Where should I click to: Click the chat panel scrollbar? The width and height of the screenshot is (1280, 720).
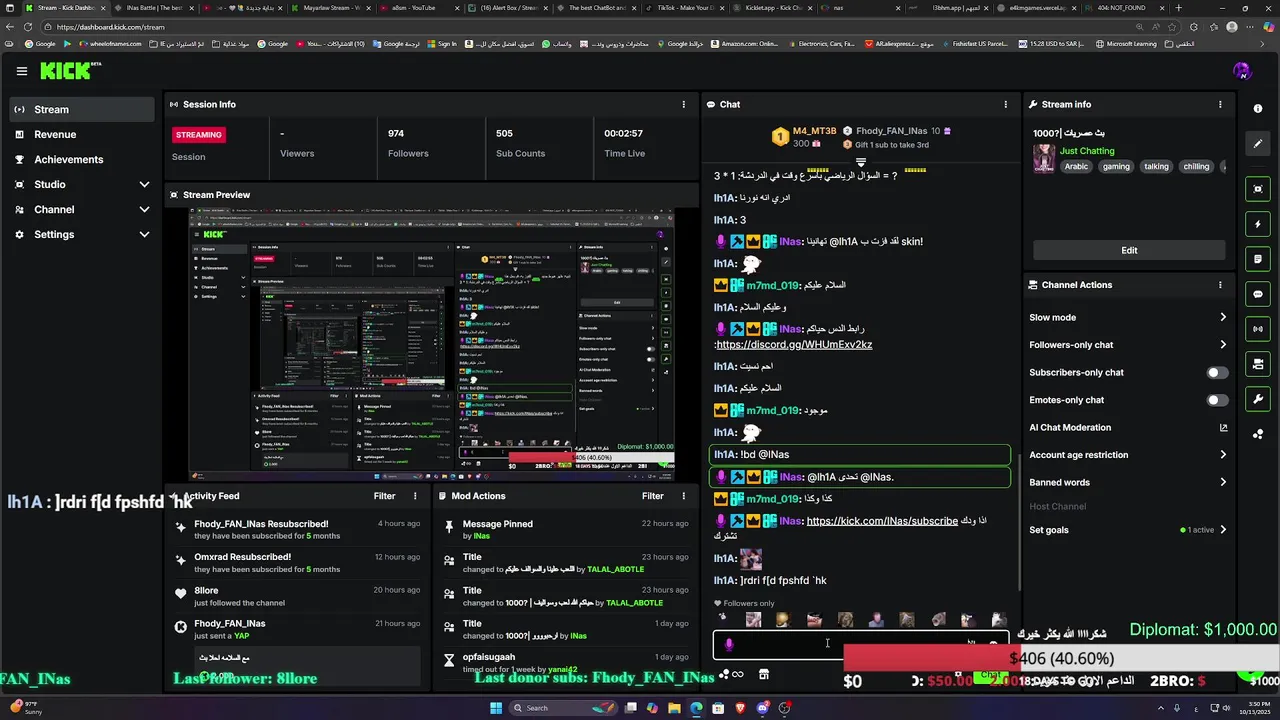coord(1018,520)
